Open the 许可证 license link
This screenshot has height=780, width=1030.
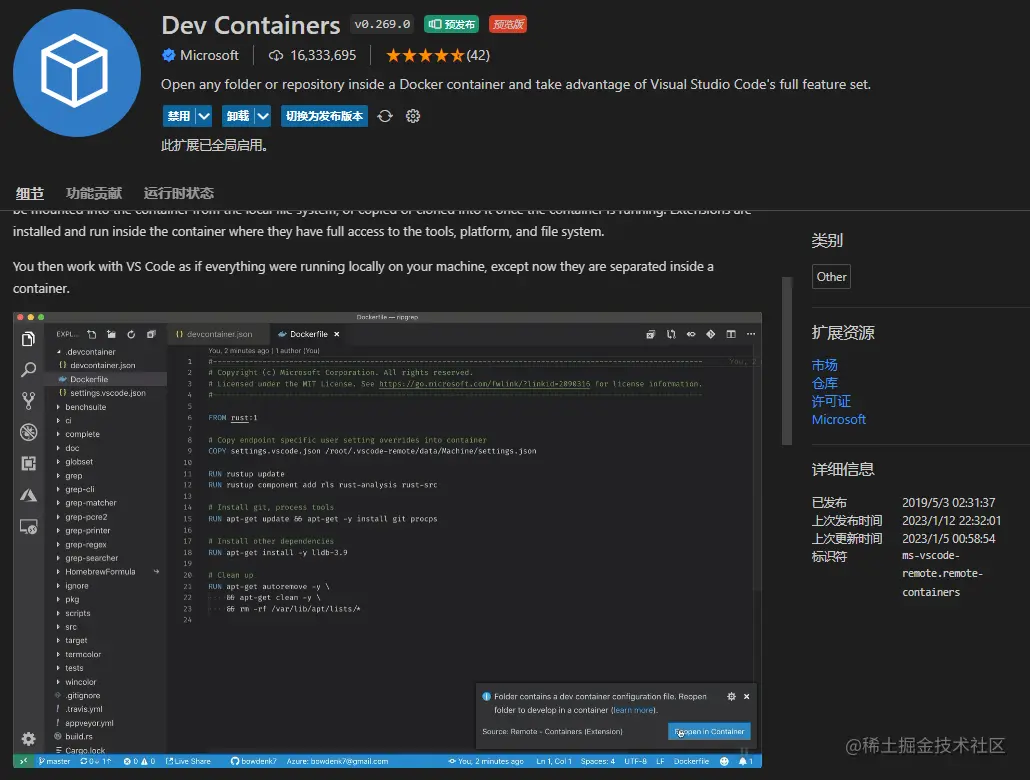pos(831,401)
